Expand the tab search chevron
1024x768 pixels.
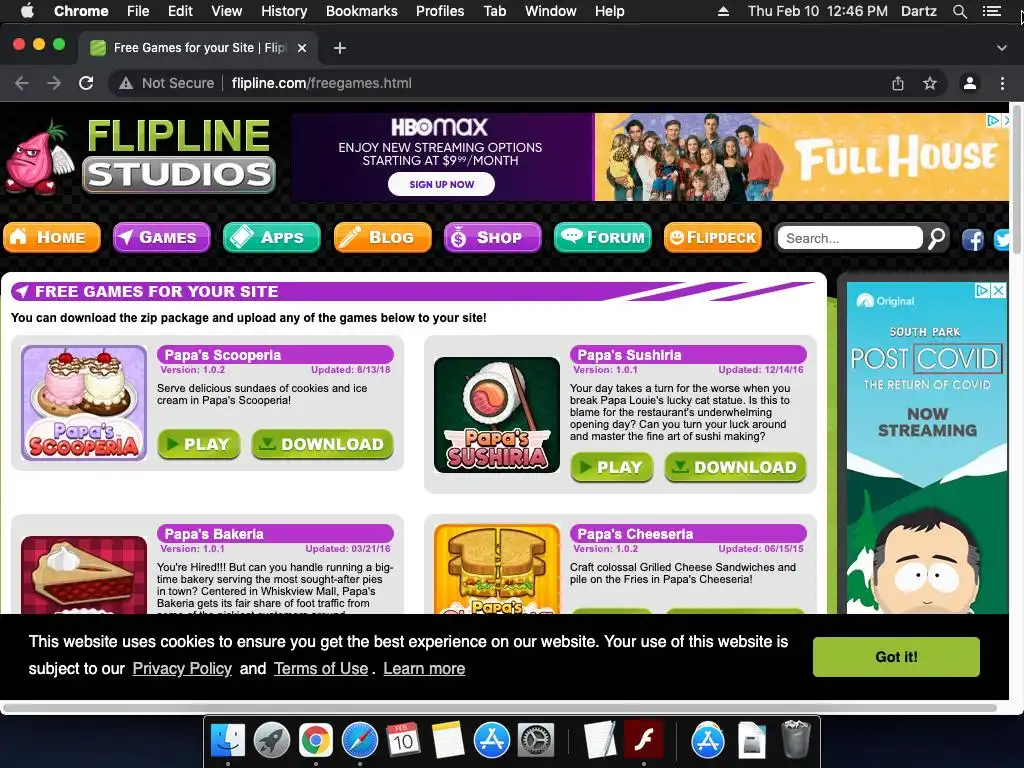click(x=1002, y=48)
